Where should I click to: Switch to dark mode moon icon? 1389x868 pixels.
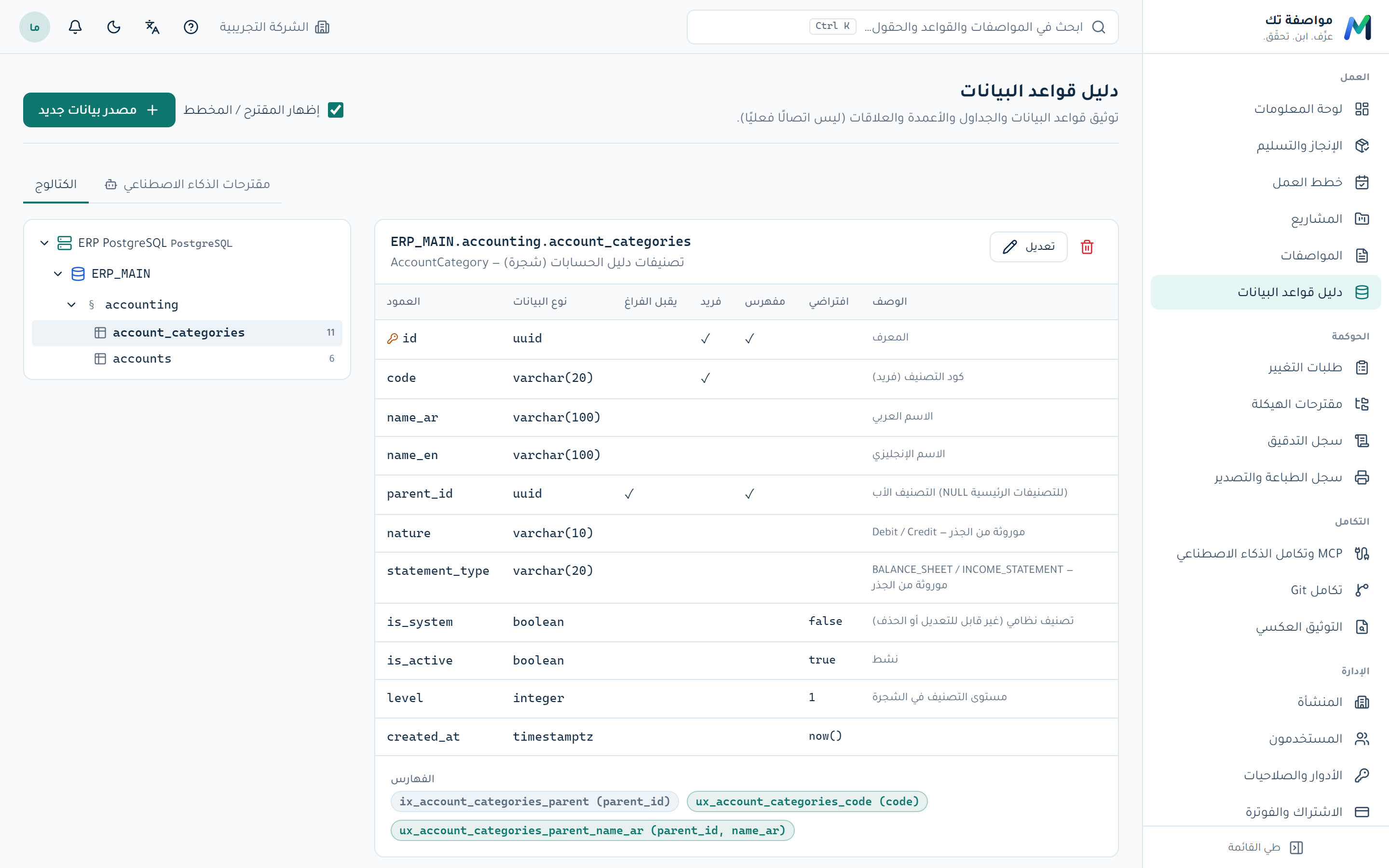114,27
